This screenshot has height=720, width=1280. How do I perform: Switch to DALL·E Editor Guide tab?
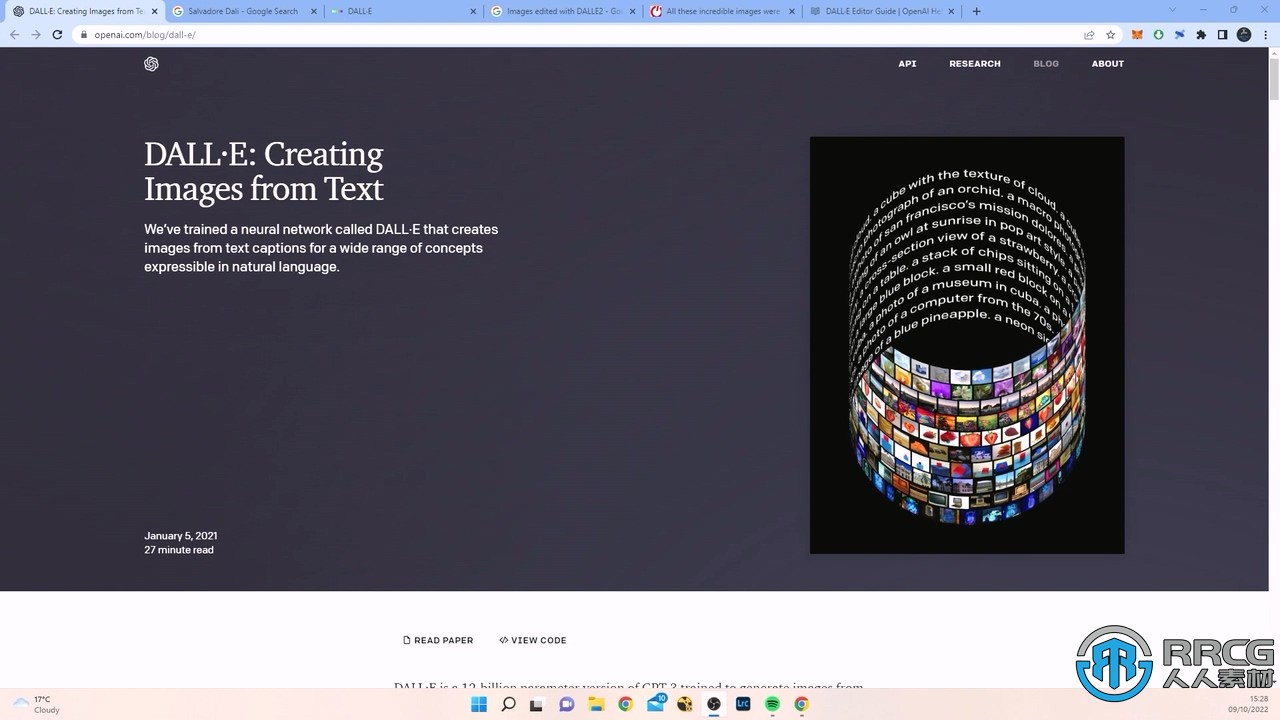click(883, 11)
